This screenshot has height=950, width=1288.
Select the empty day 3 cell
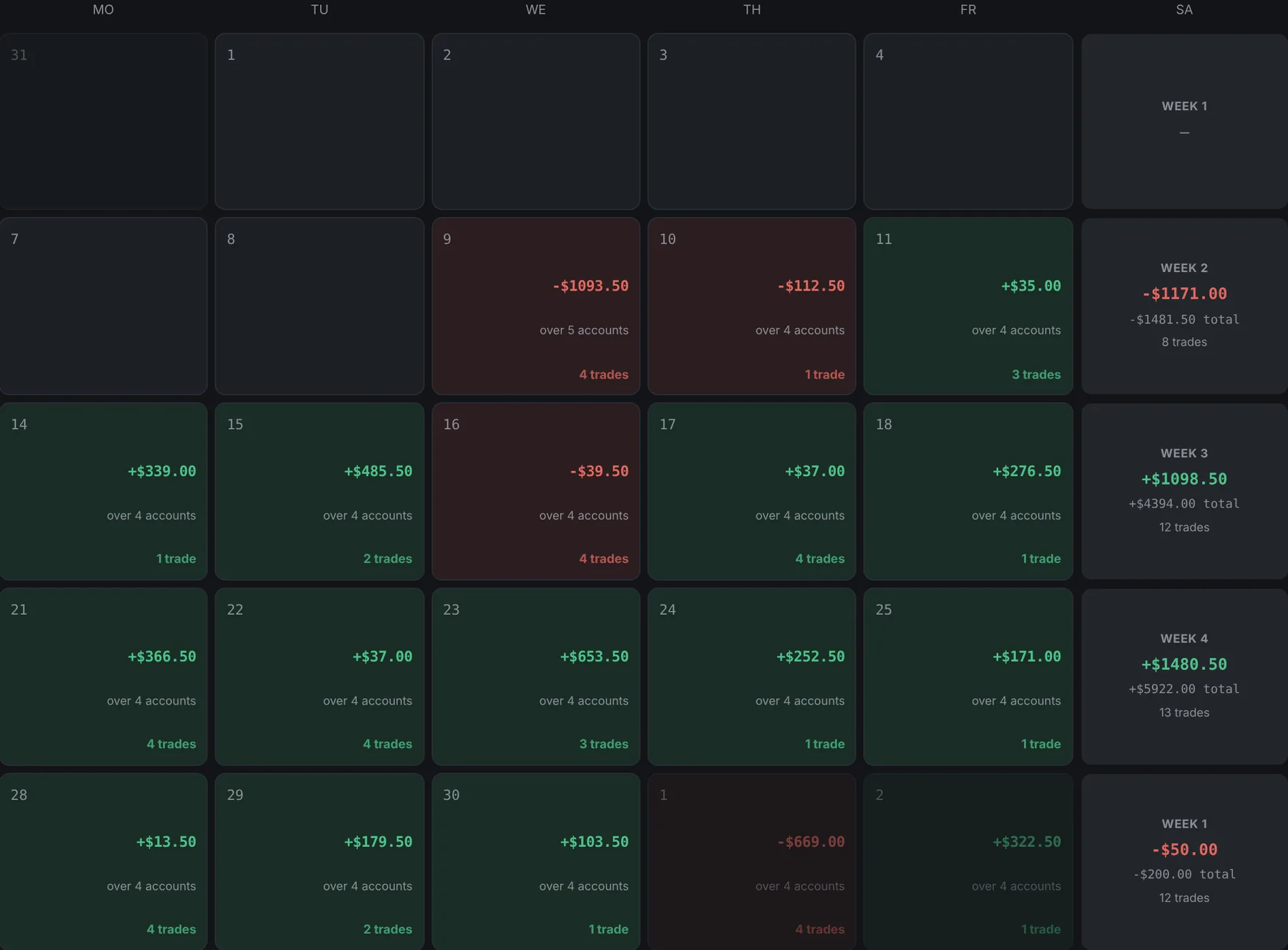pos(751,121)
